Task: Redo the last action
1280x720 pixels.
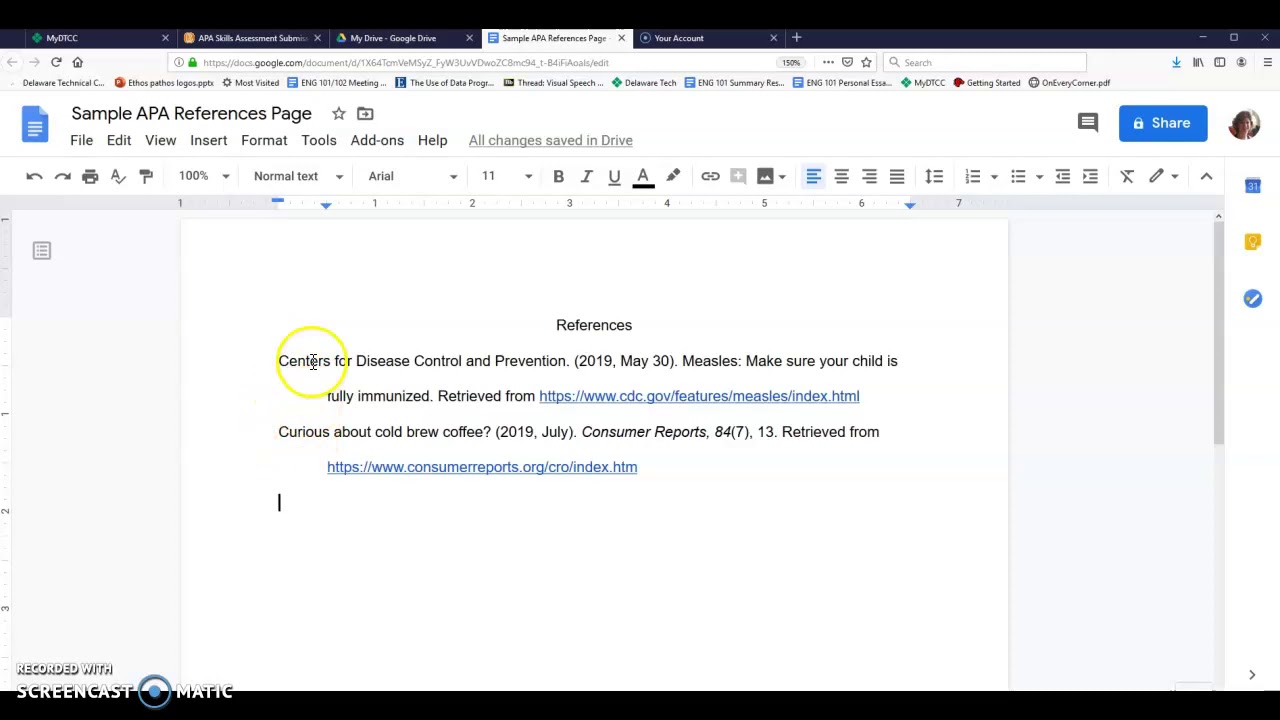Action: pyautogui.click(x=62, y=176)
